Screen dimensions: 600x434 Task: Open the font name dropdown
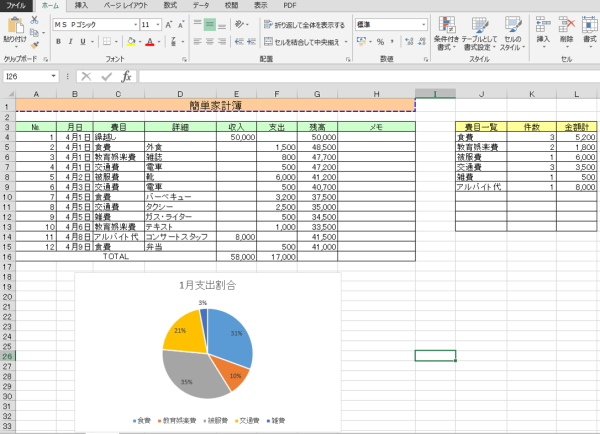(x=135, y=25)
